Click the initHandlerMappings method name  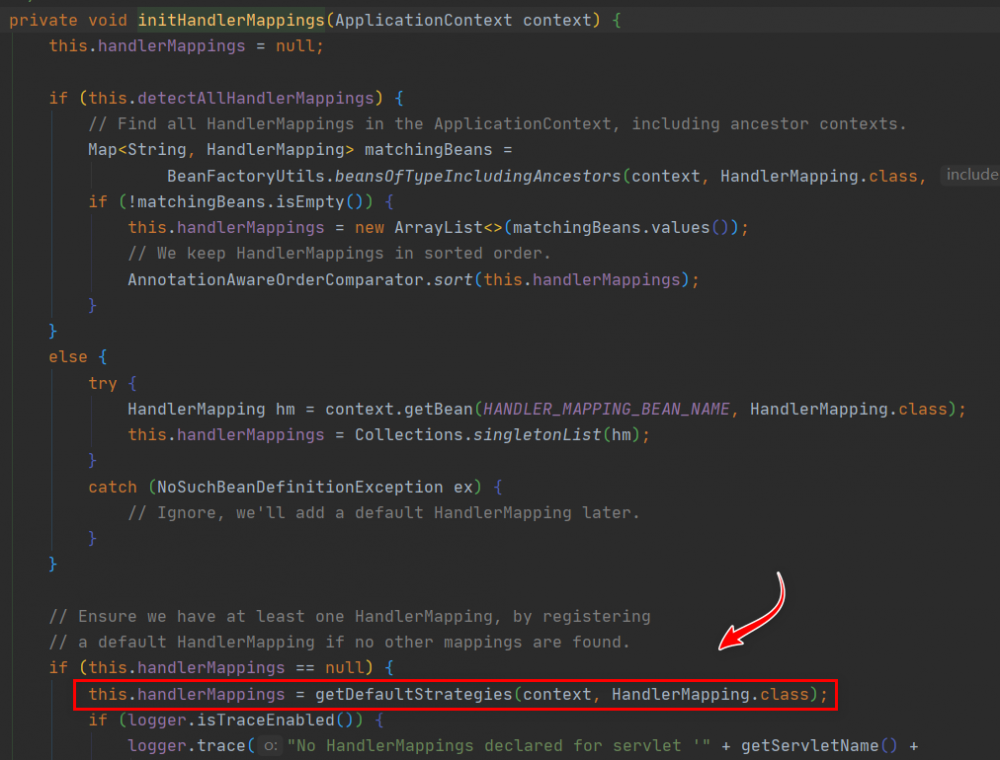[231, 20]
